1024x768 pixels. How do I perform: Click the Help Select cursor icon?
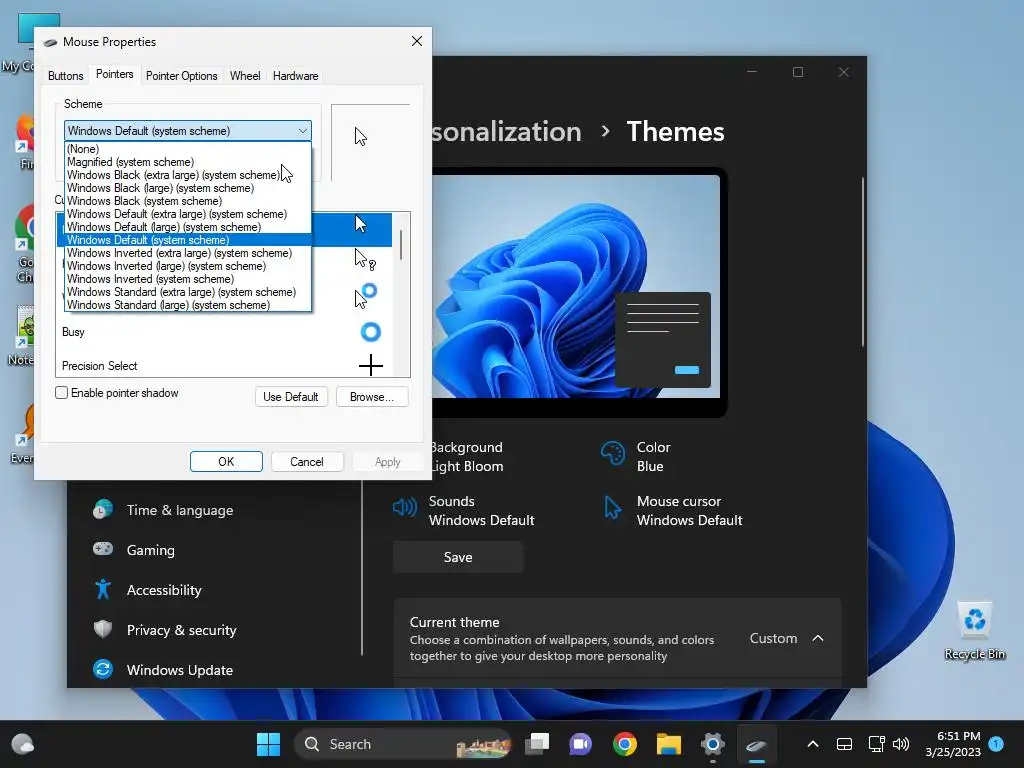pos(364,259)
